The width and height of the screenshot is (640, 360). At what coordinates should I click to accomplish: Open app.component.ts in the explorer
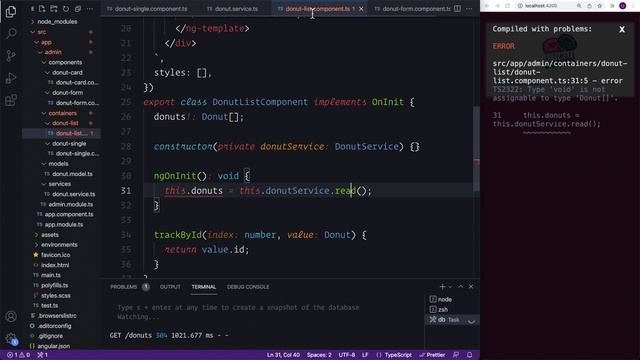tap(69, 214)
